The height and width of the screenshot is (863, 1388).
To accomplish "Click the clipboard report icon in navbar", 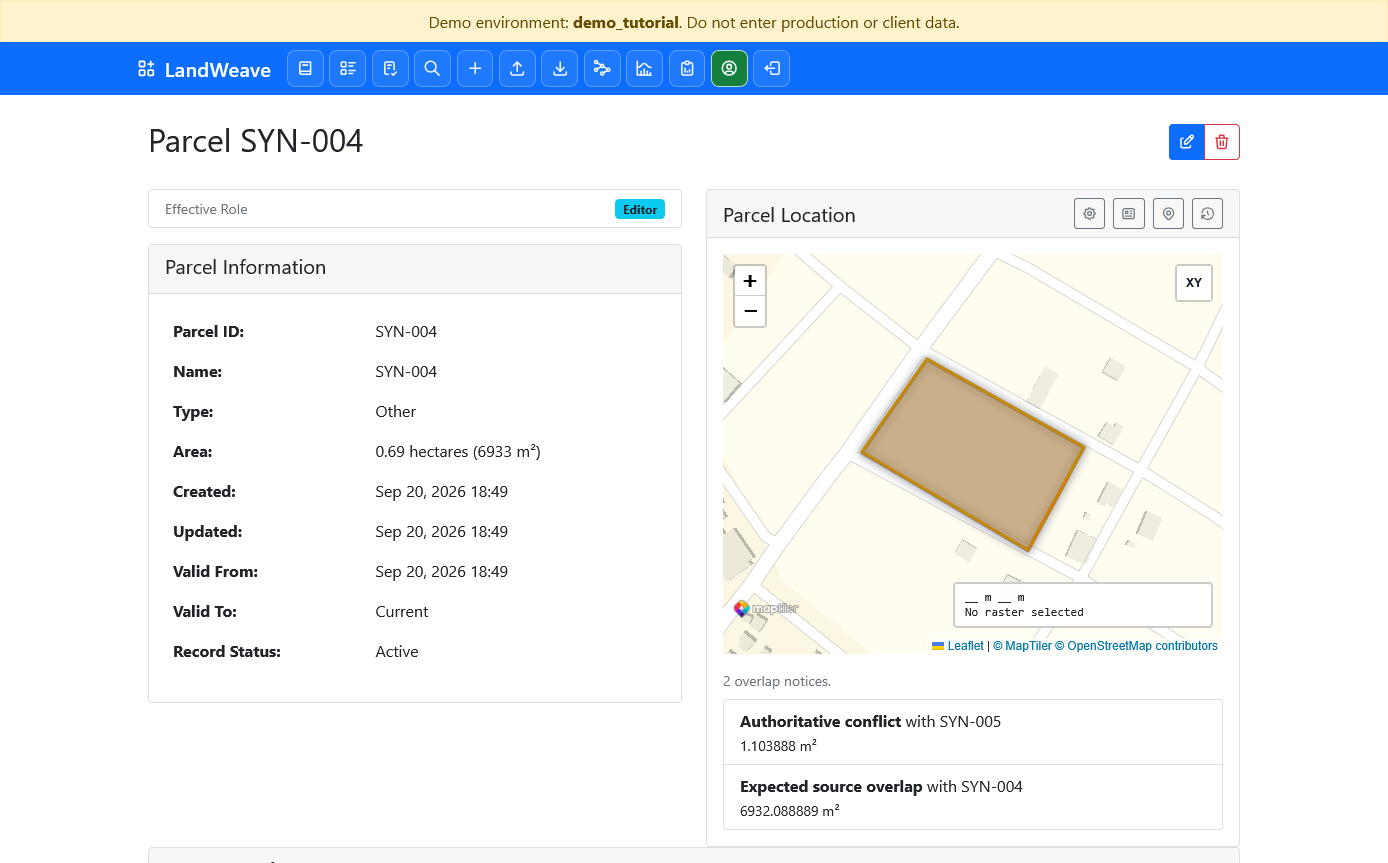I will pos(687,68).
